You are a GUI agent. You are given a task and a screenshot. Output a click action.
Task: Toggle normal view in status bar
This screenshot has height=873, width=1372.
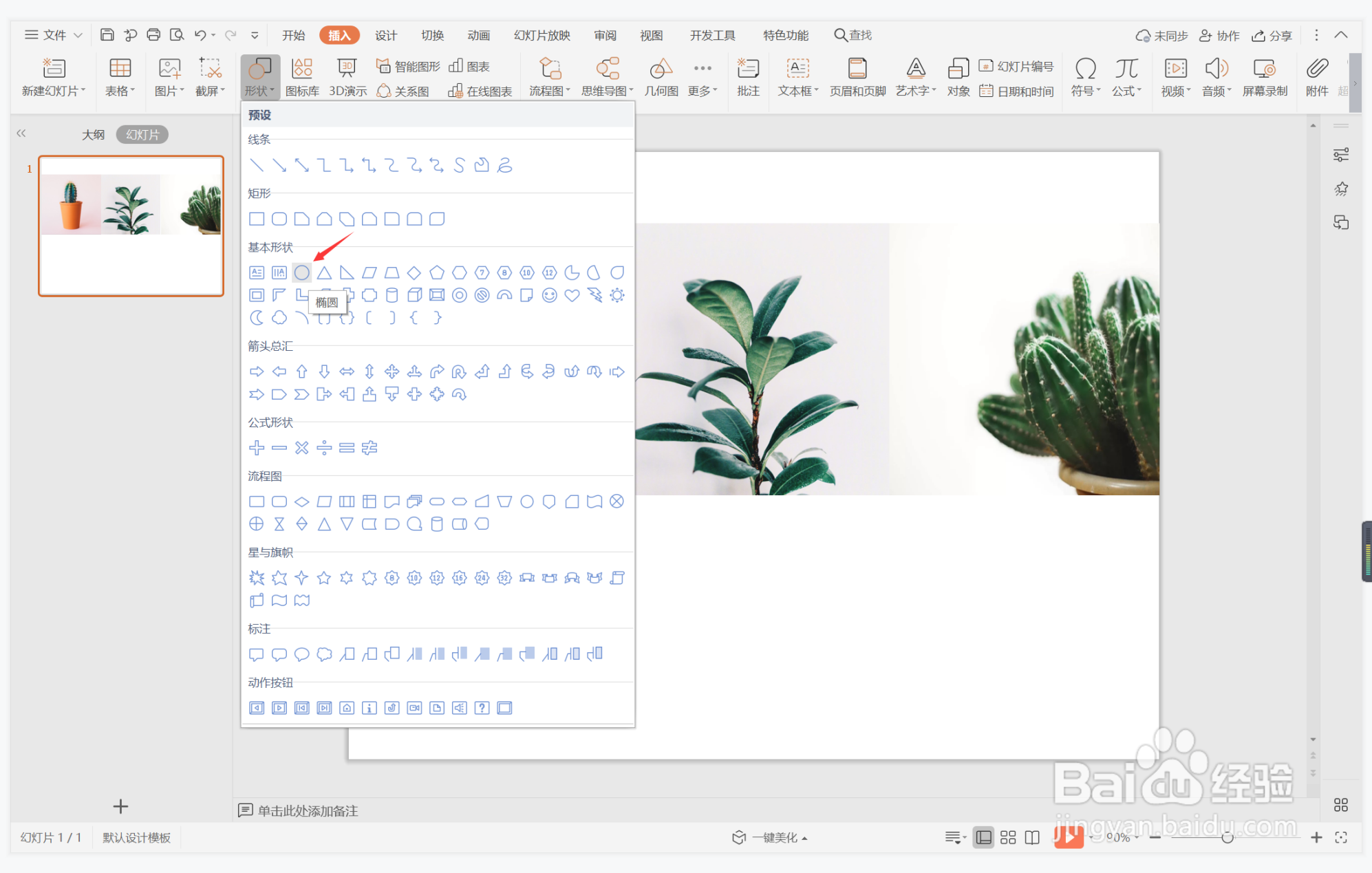(984, 837)
